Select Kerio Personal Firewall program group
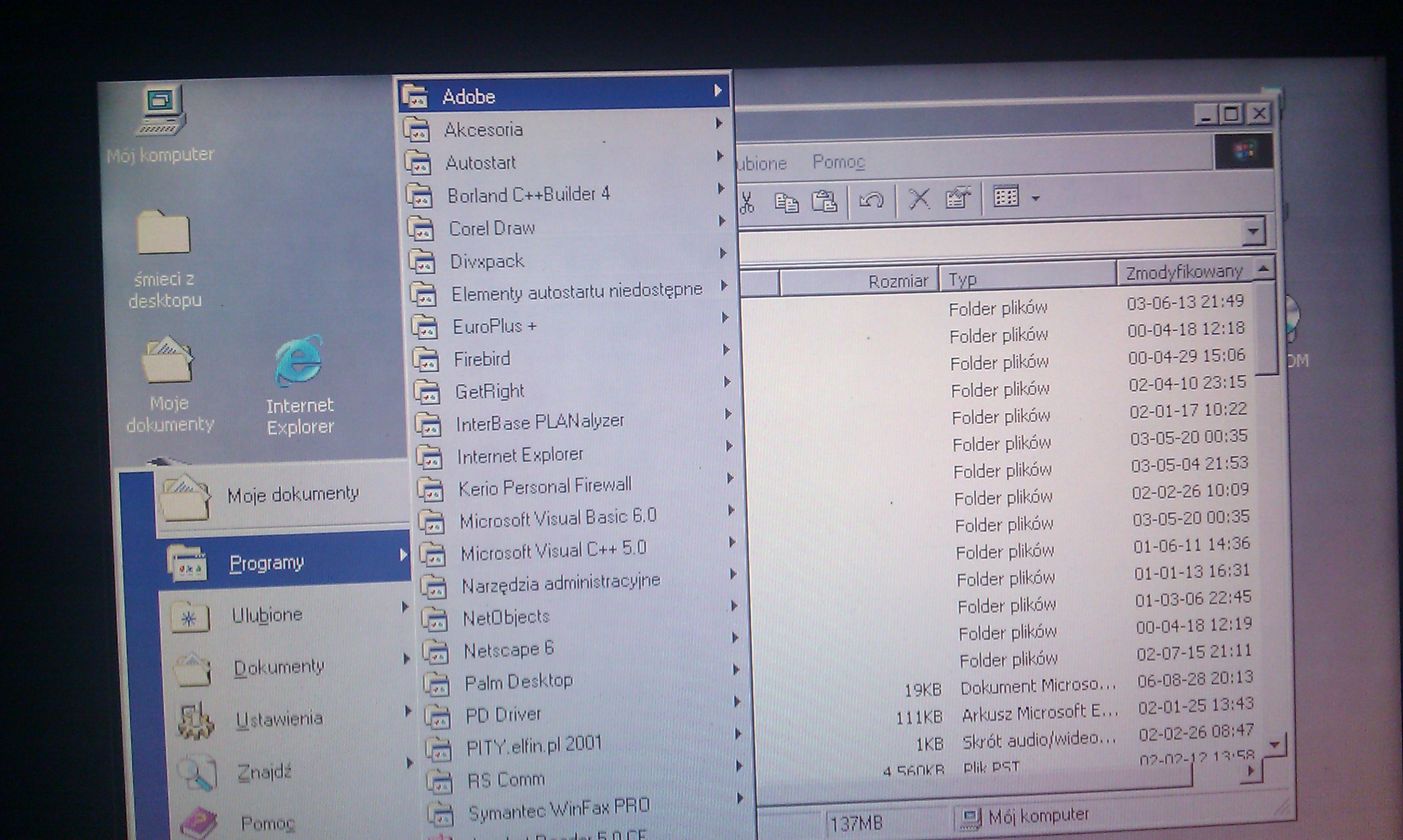 click(x=545, y=485)
